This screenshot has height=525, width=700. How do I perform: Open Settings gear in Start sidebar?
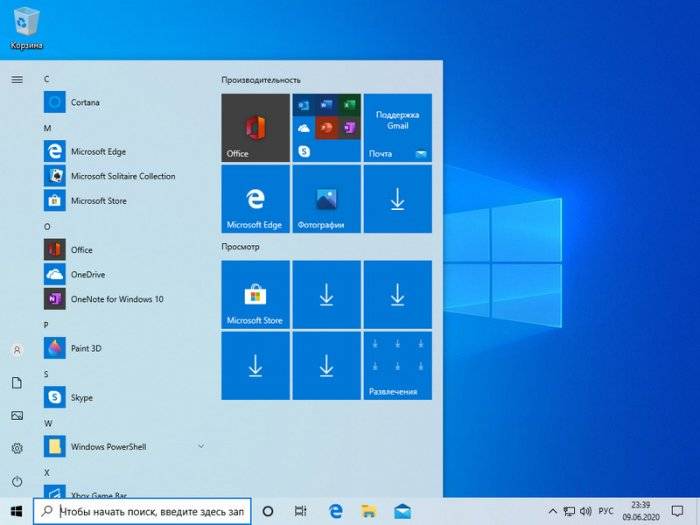click(17, 448)
